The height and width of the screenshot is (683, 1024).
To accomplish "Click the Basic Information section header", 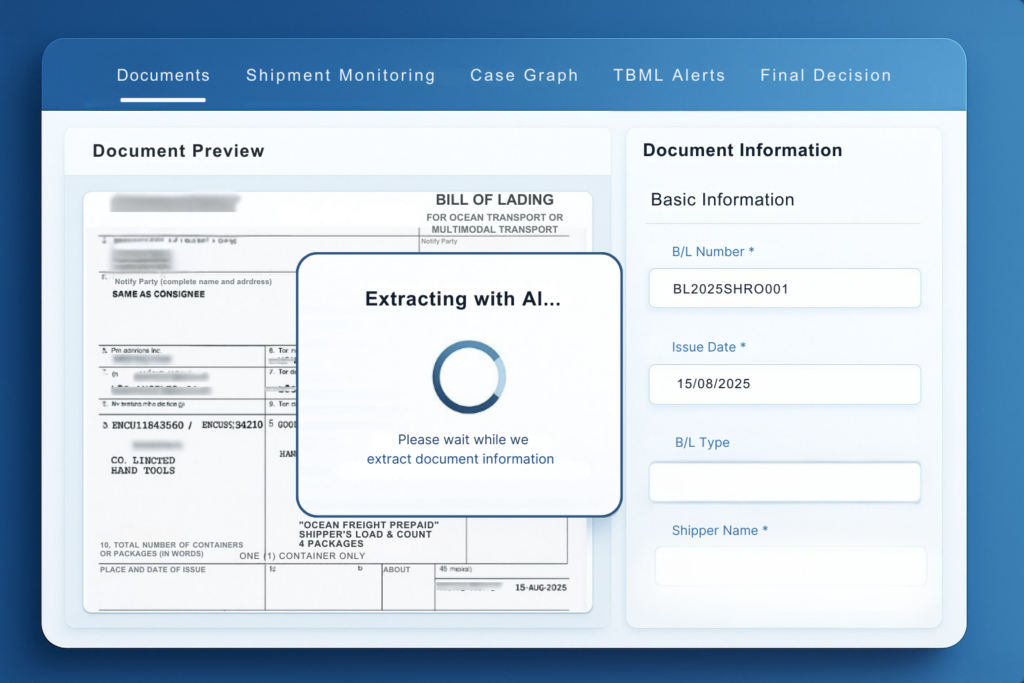I will click(723, 199).
